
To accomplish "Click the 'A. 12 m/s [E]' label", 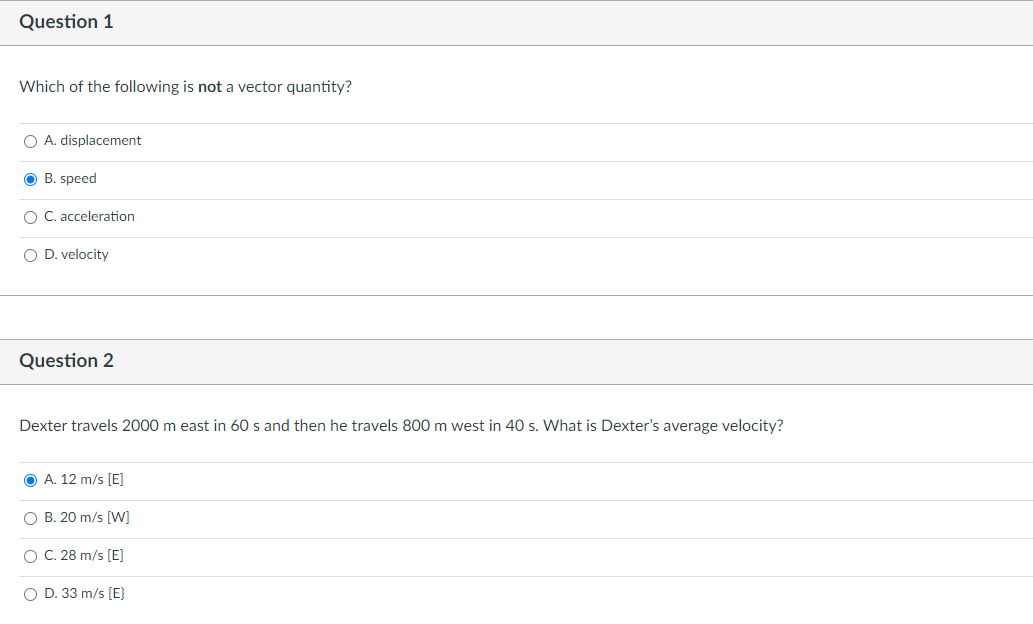I will 84,479.
